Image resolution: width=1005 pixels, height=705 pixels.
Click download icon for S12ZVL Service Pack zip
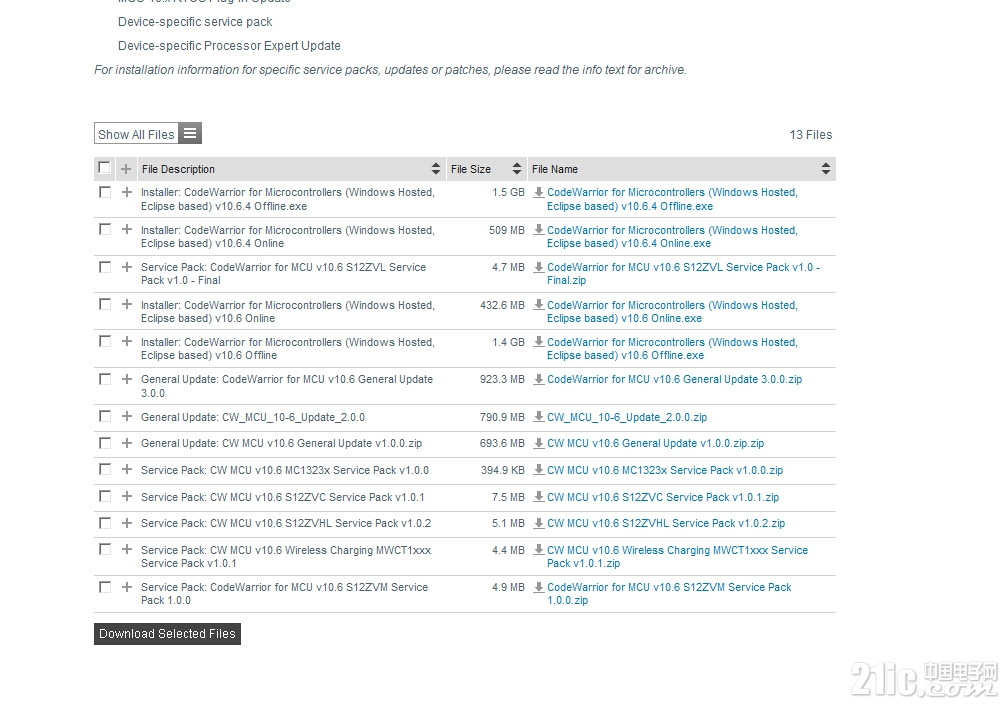coord(539,267)
